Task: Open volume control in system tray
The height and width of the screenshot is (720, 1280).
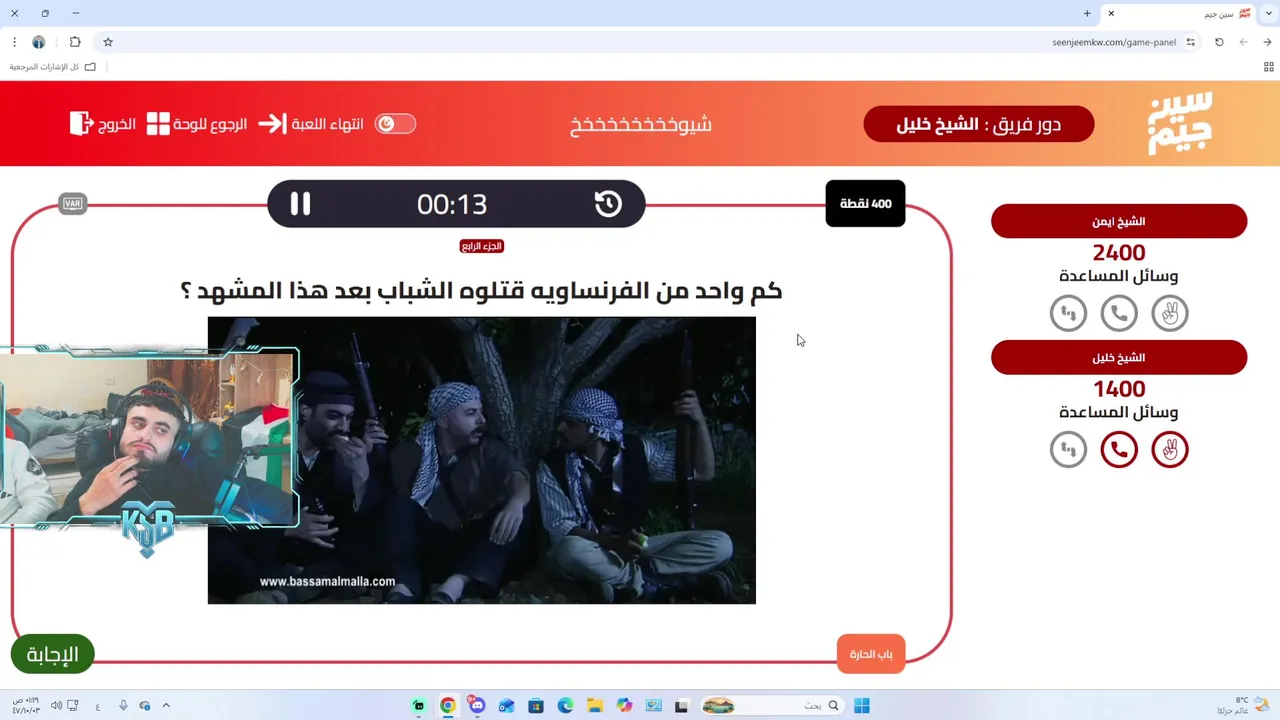Action: click(57, 706)
